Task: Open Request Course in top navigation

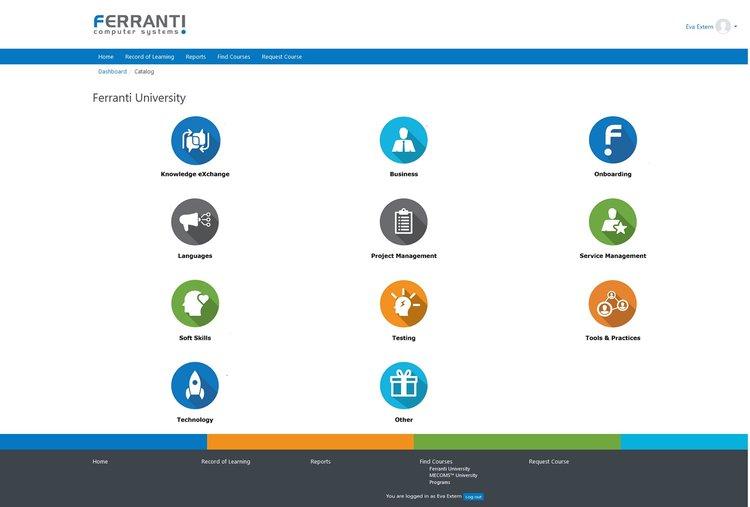Action: tap(282, 56)
